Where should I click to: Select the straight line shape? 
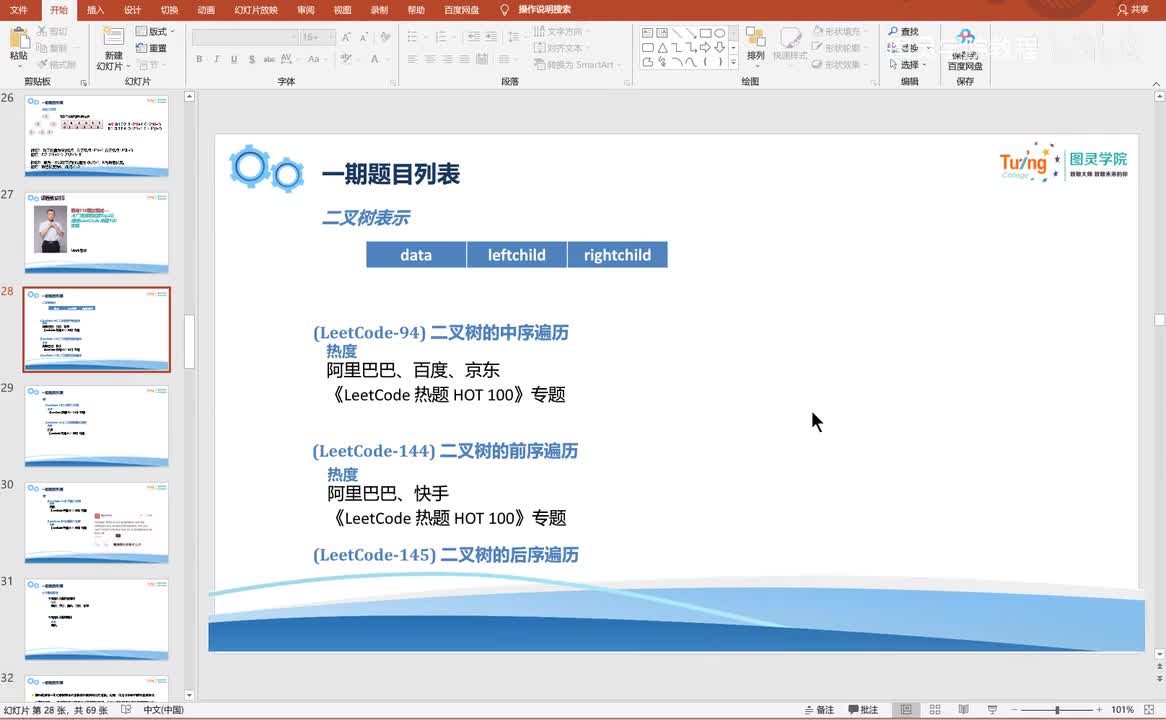pyautogui.click(x=677, y=33)
